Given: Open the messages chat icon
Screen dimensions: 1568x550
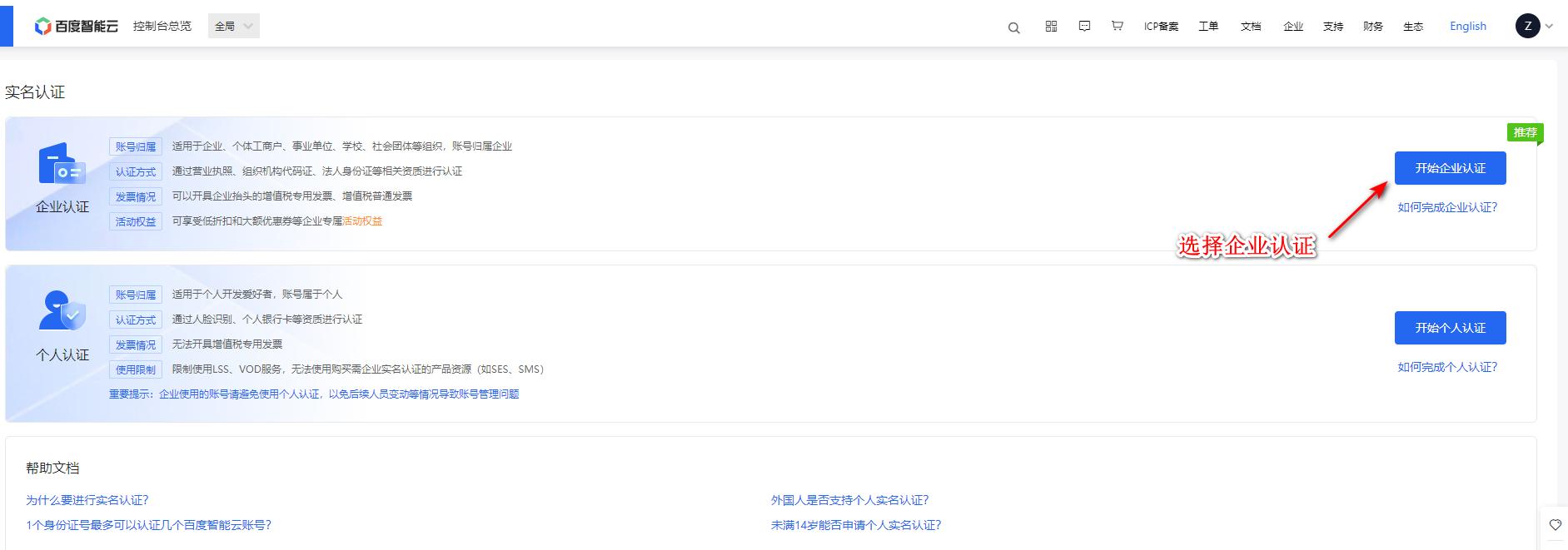Looking at the screenshot, I should coord(1084,27).
